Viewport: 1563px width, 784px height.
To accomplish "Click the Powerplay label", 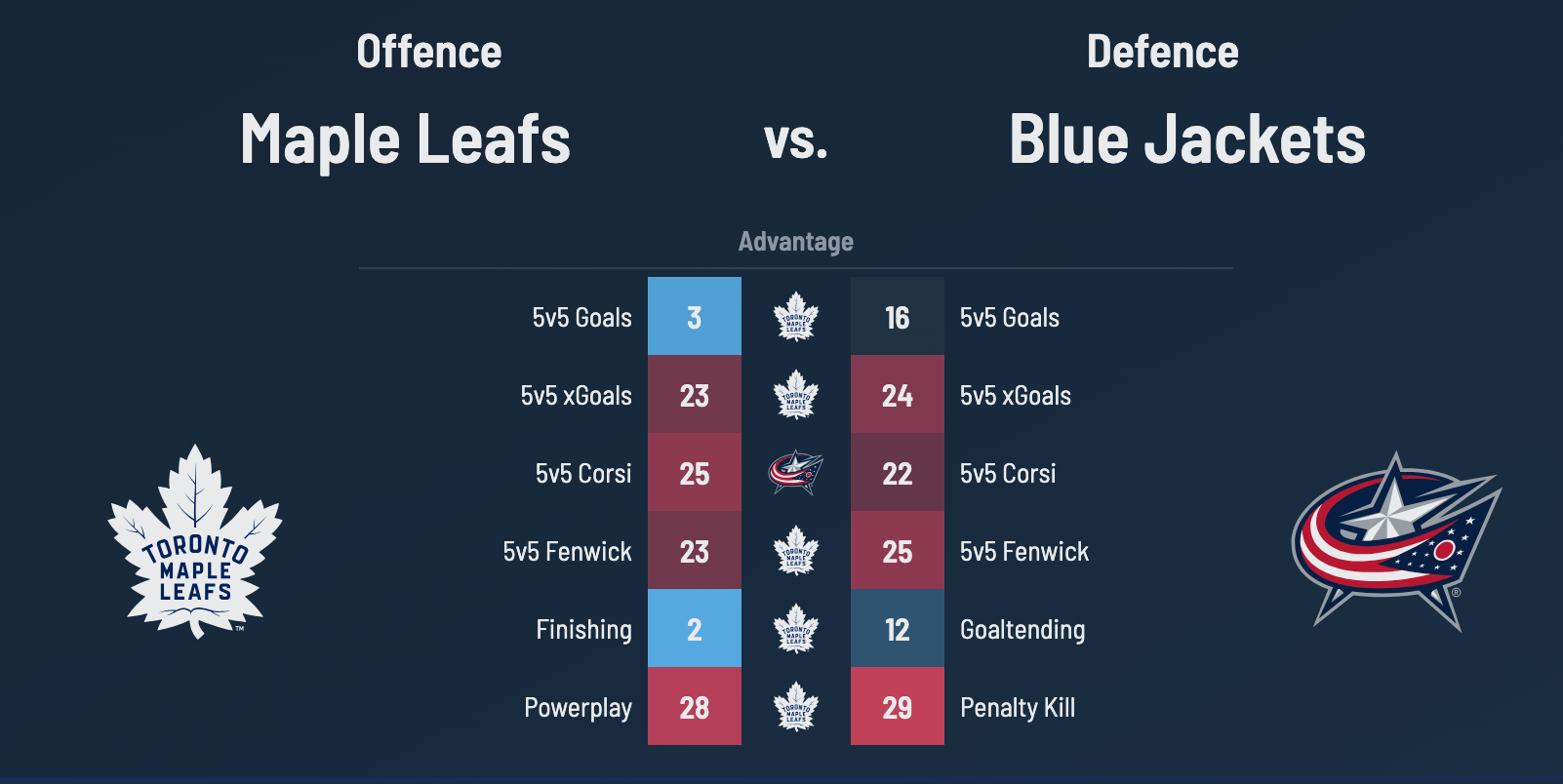I will click(578, 708).
